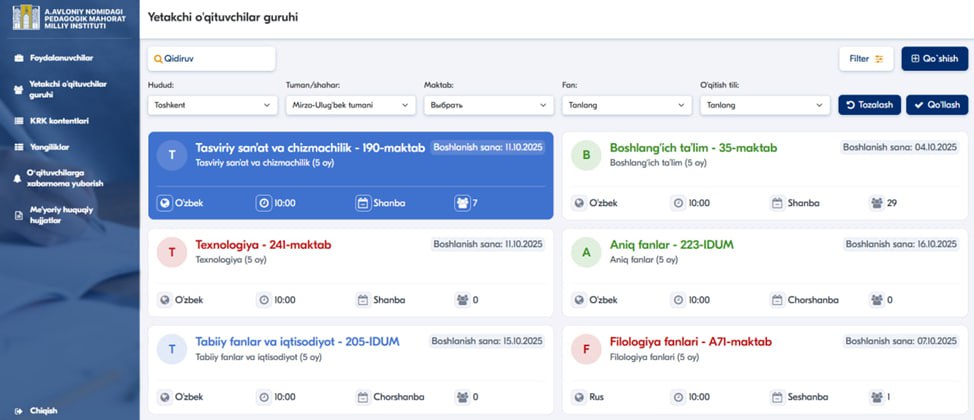The height and width of the screenshot is (420, 974).
Task: Open the Filter button
Action: point(865,59)
